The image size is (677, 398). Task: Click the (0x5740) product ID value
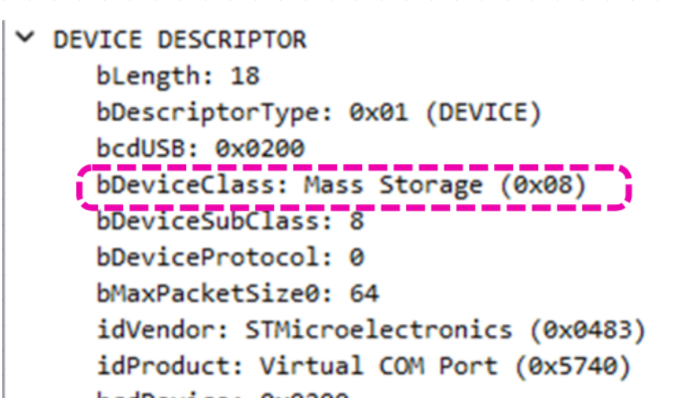tap(573, 366)
